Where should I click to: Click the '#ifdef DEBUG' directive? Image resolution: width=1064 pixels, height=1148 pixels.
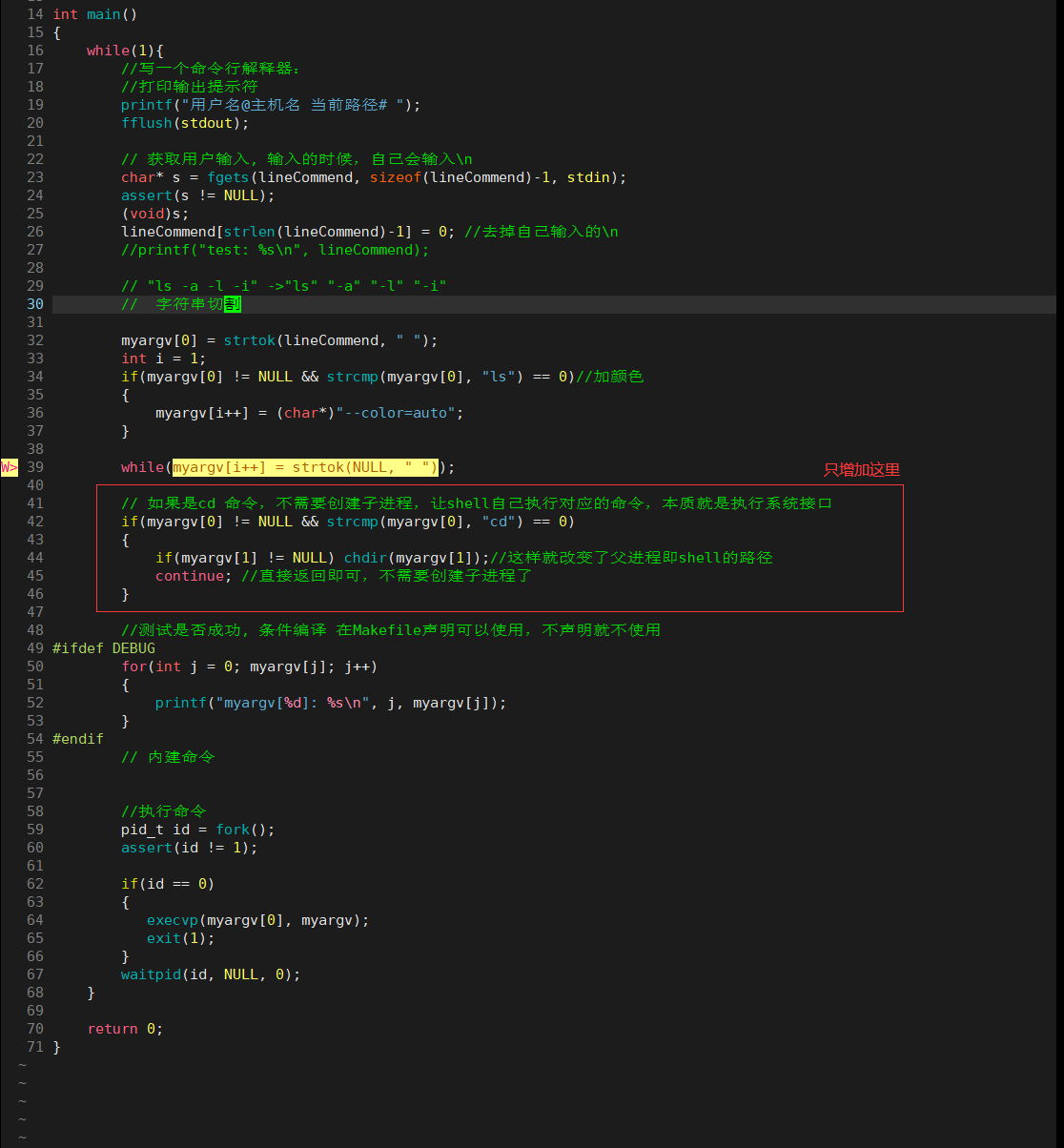(104, 648)
